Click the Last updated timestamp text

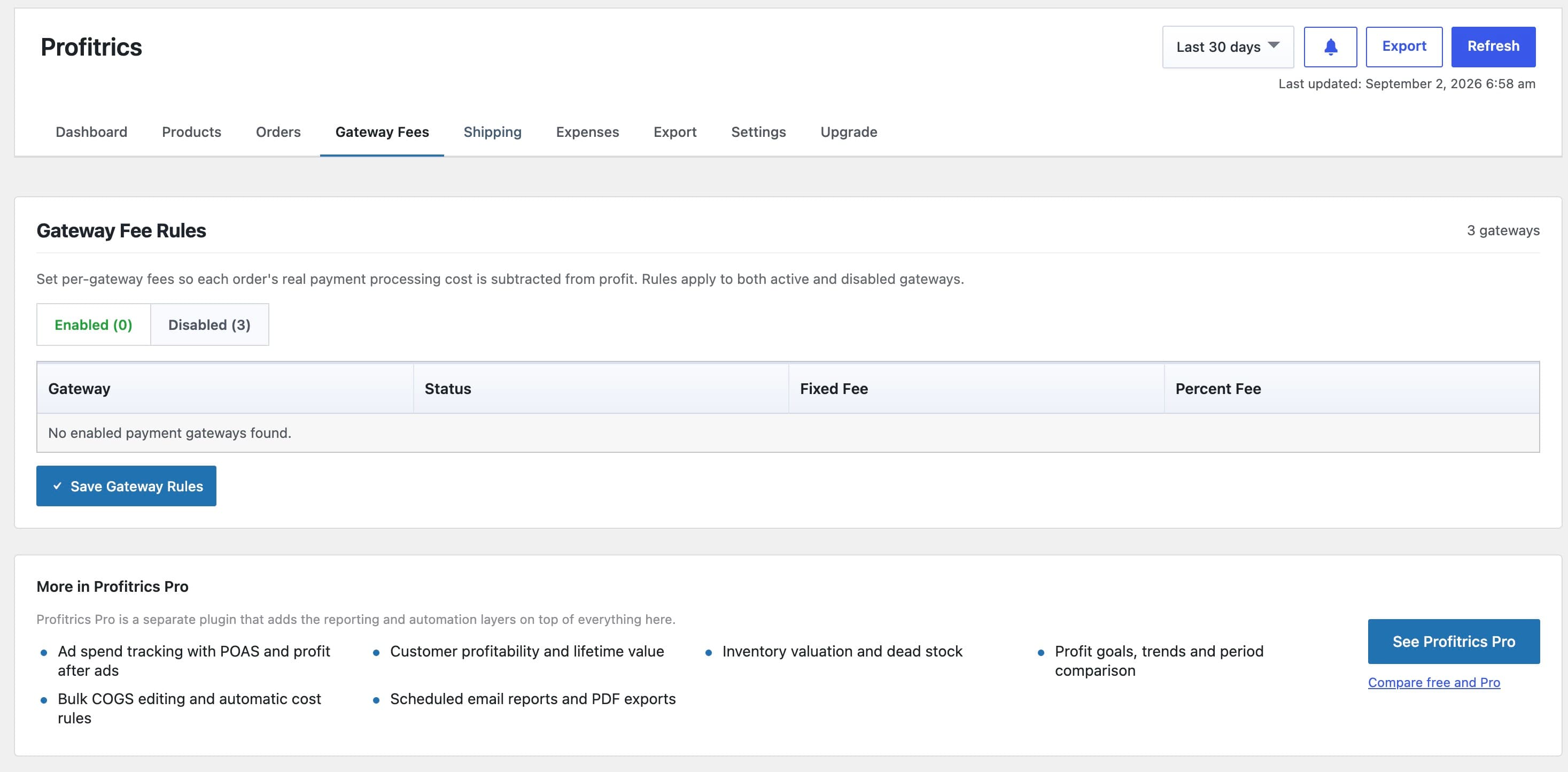1407,84
